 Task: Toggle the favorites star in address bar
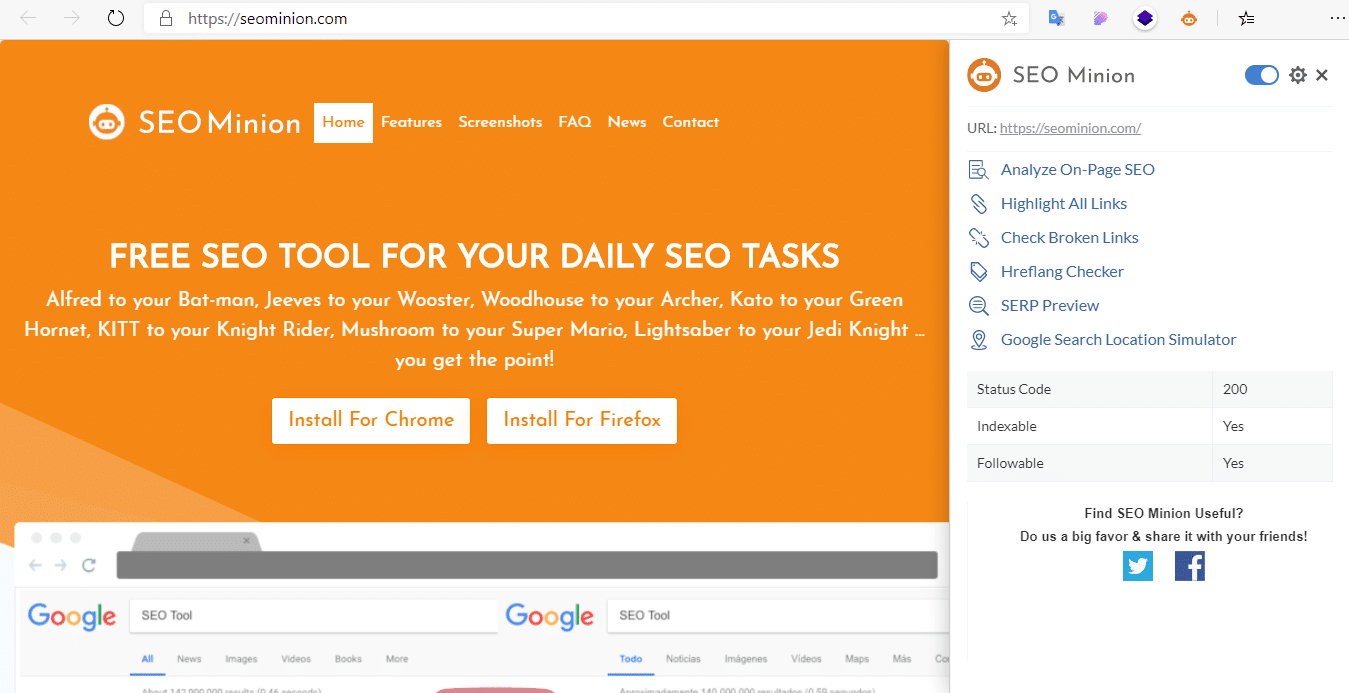[1009, 18]
